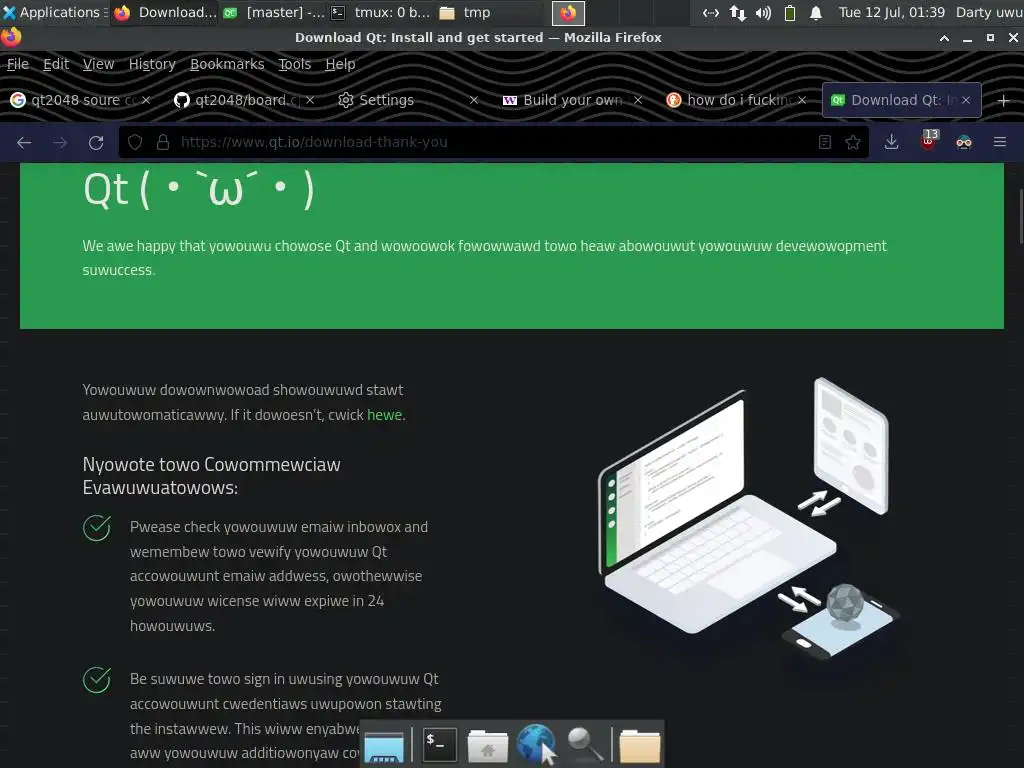Open the extension showing badge 13
Screen dimensions: 1024x768
(x=929, y=140)
